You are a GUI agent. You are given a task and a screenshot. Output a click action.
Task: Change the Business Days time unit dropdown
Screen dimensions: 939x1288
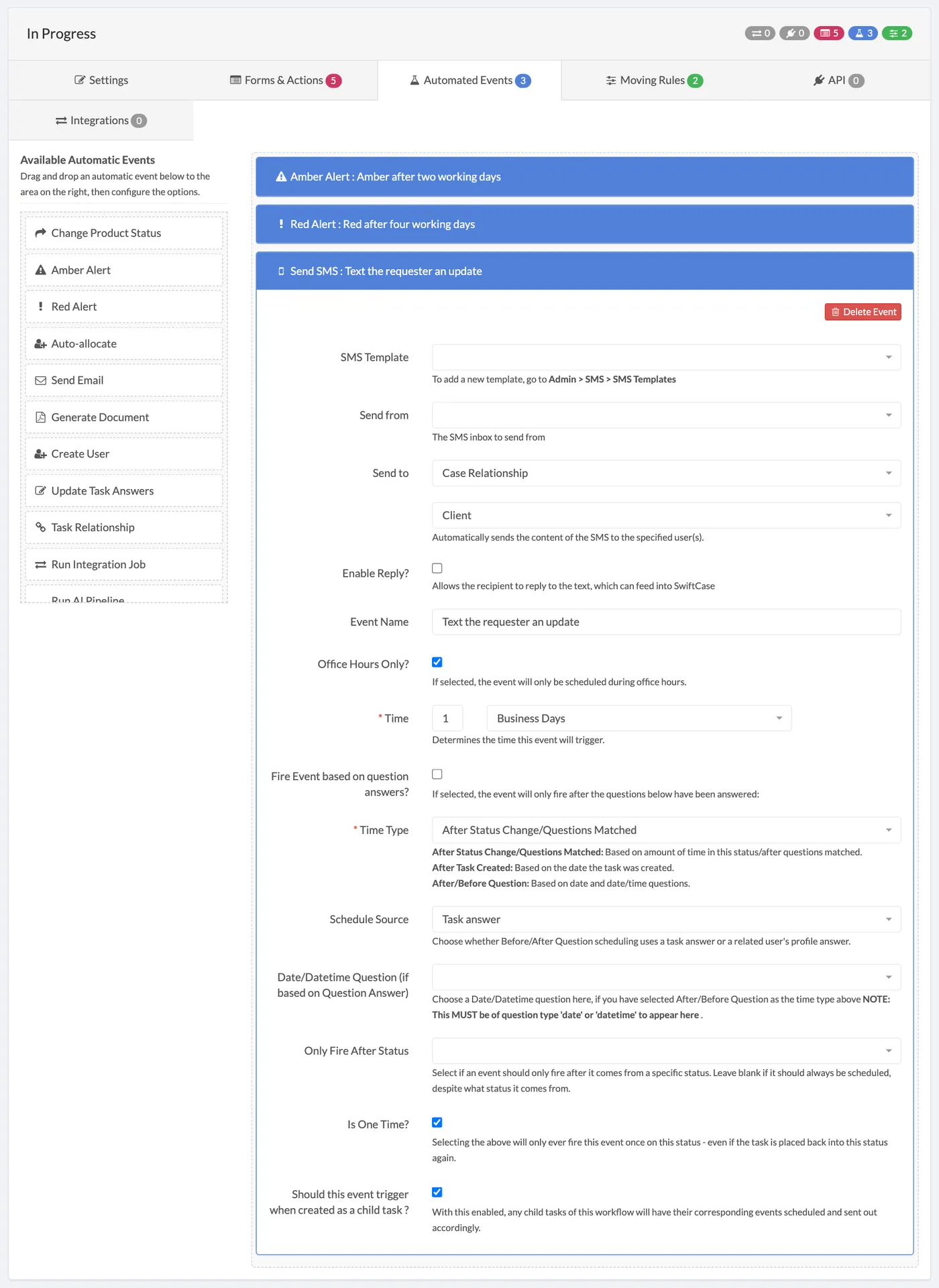coord(639,718)
